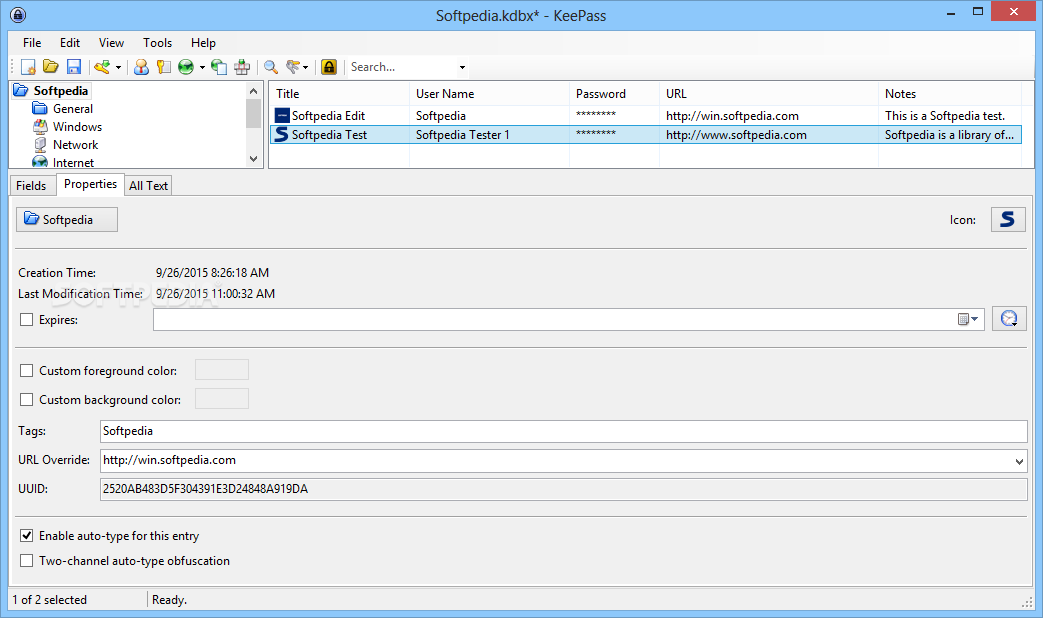Image resolution: width=1043 pixels, height=618 pixels.
Task: Select the Network group in the tree
Action: (75, 144)
